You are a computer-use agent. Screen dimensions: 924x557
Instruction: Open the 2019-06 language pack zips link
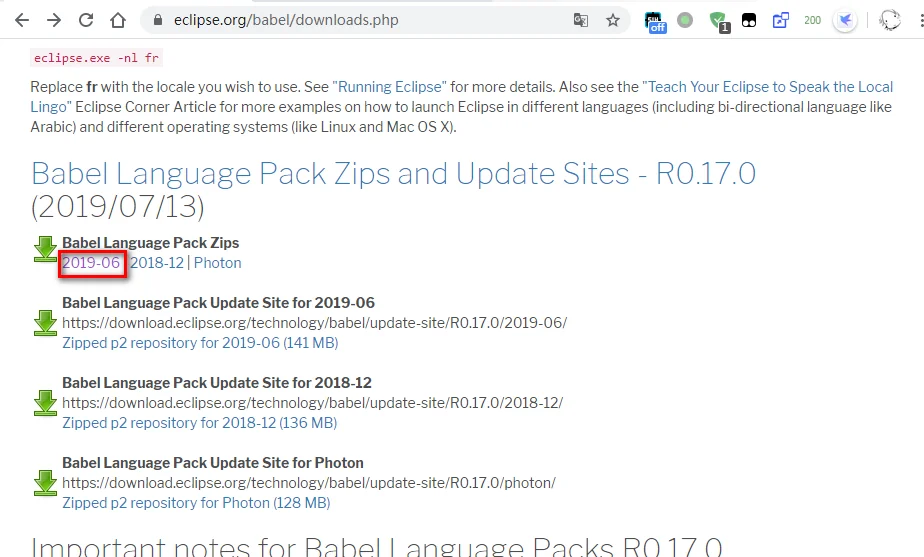tap(91, 263)
